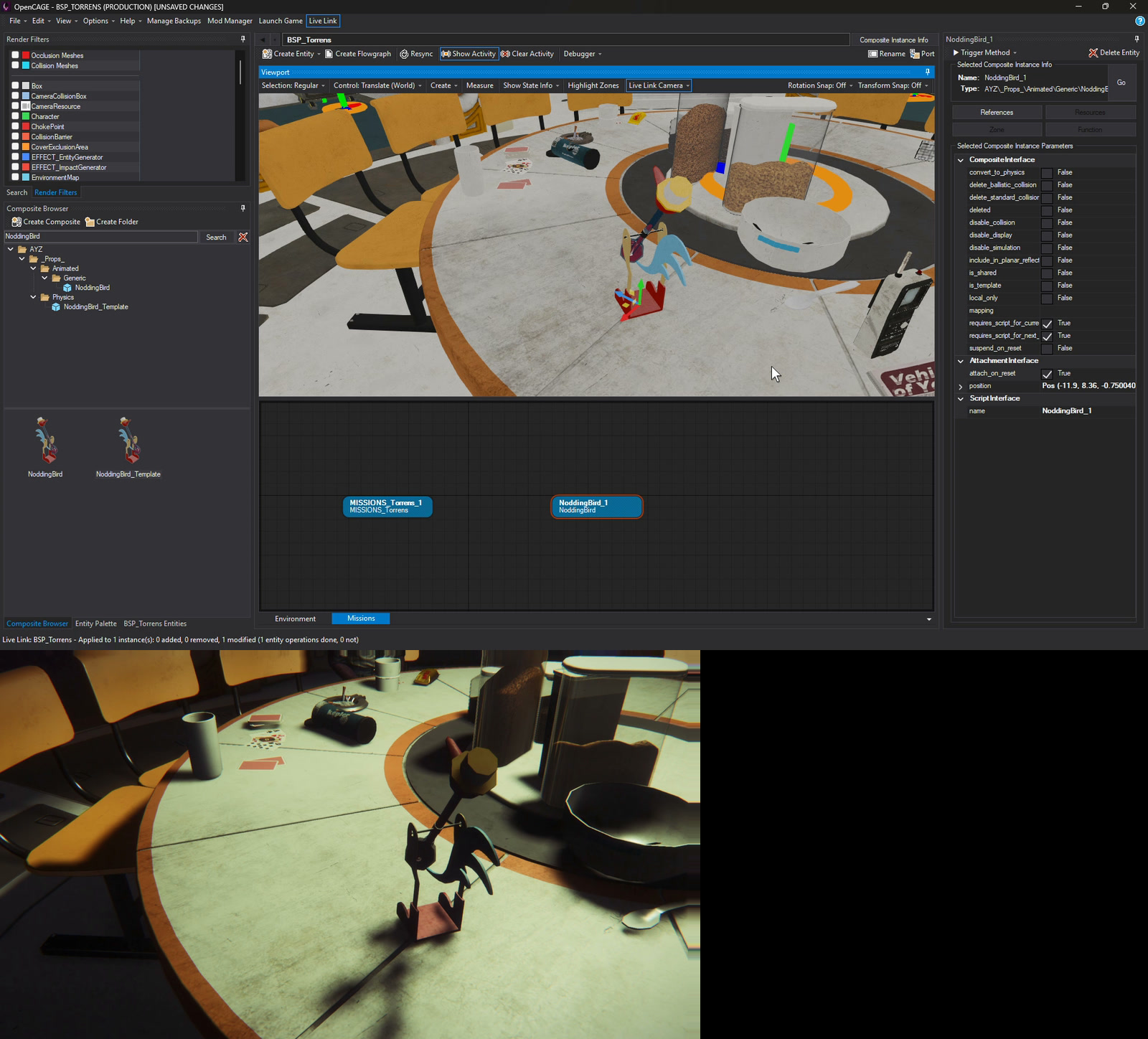
Task: Enable the Character render filter checkbox
Action: click(x=15, y=116)
